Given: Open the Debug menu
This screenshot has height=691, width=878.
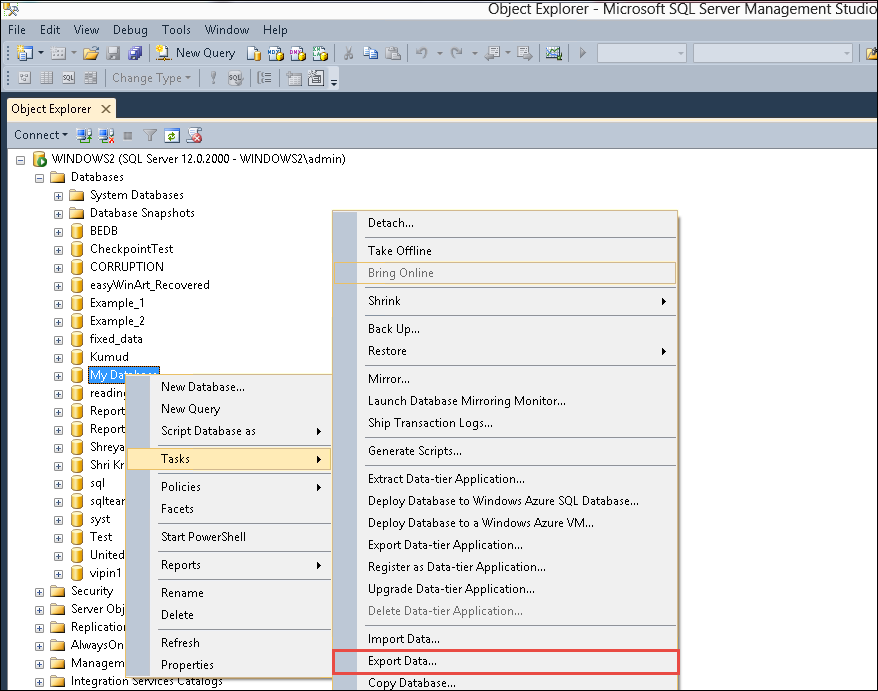Looking at the screenshot, I should [130, 29].
